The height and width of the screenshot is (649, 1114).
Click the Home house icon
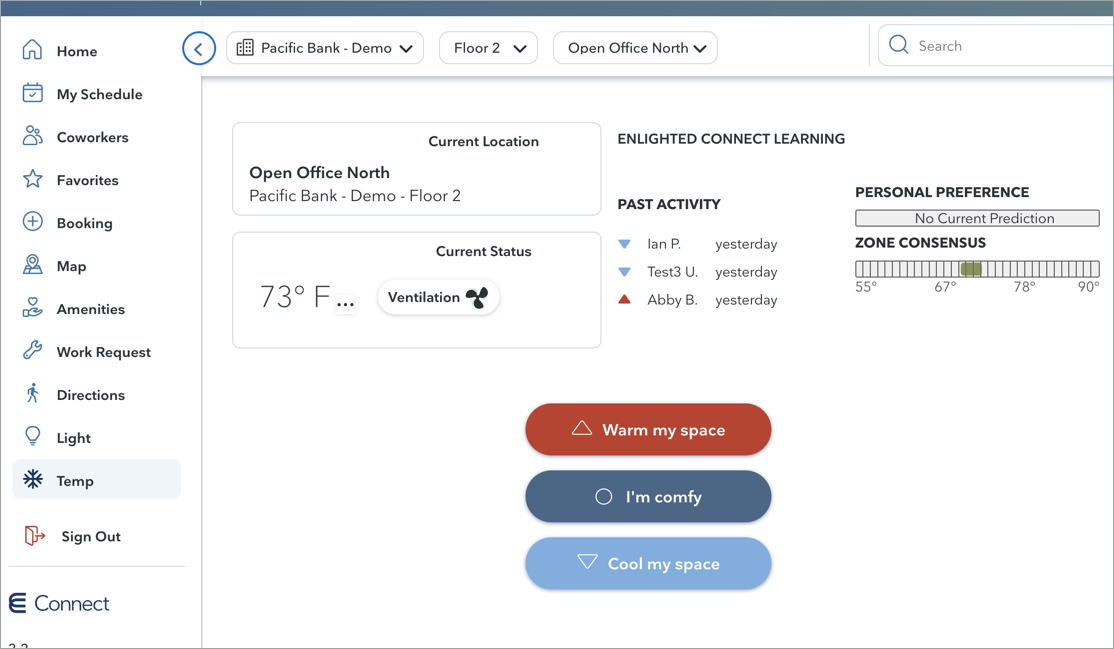coord(32,50)
